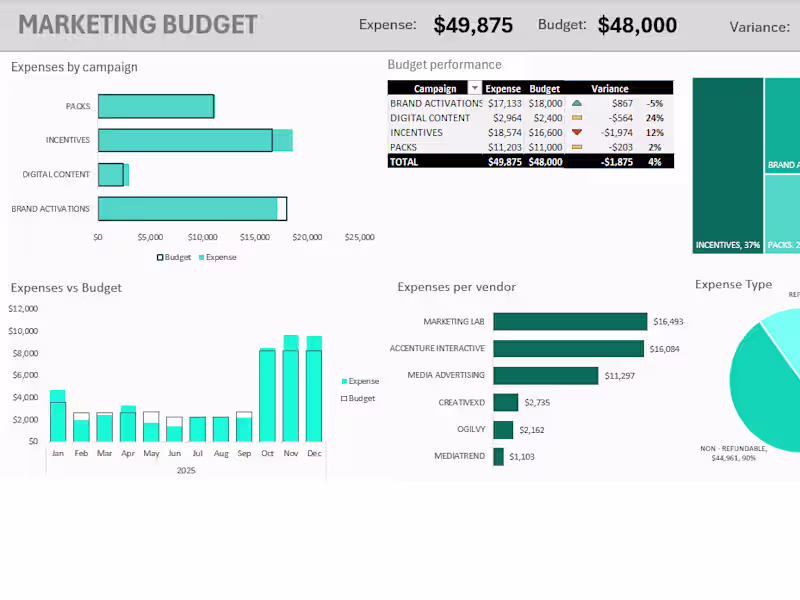Click the BRAND ACTIVATIONS bar in Expenses by campaign
Screen dimensions: 800x600
tap(190, 208)
